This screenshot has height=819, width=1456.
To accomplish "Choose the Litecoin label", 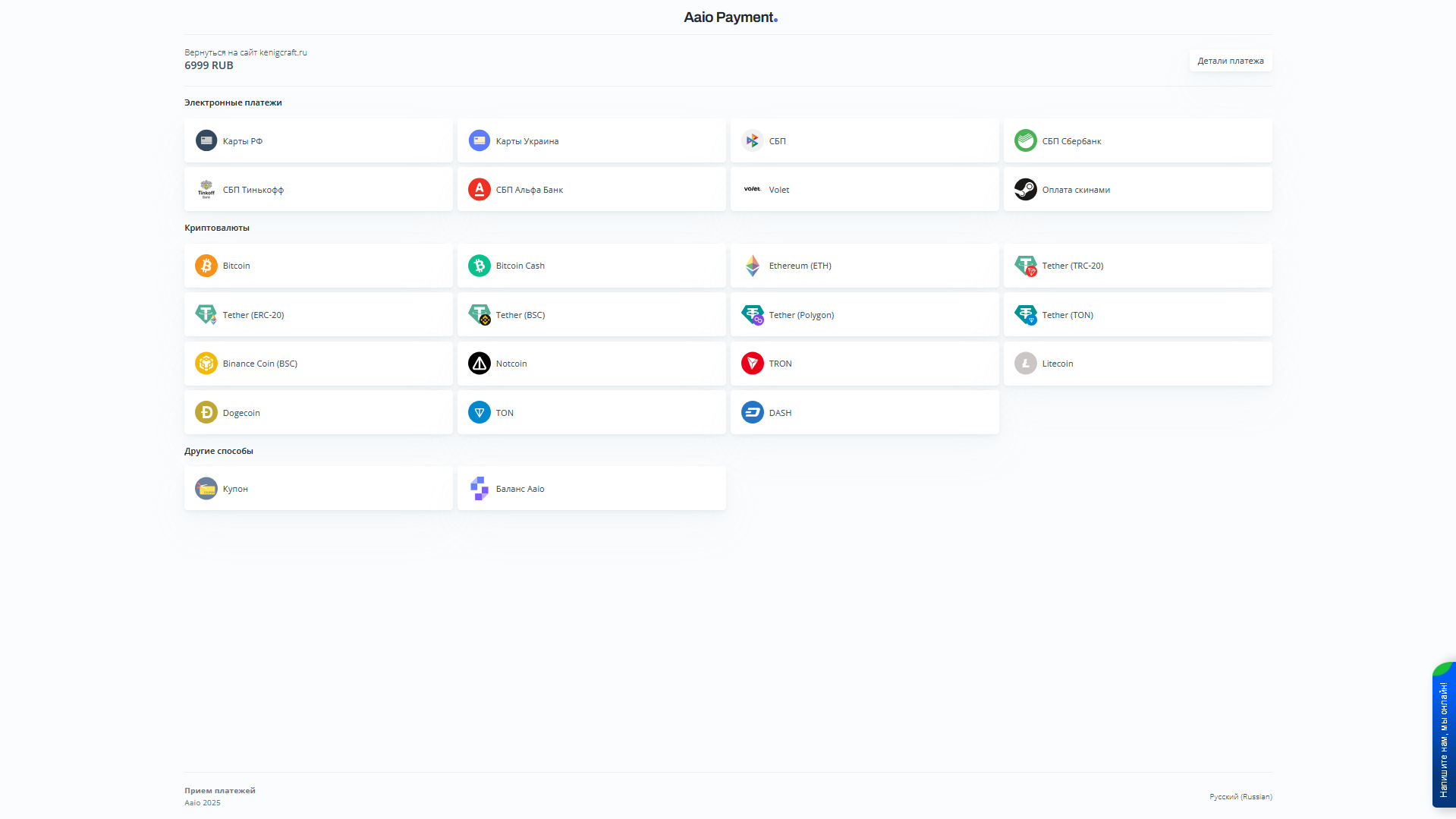I will [x=1058, y=364].
